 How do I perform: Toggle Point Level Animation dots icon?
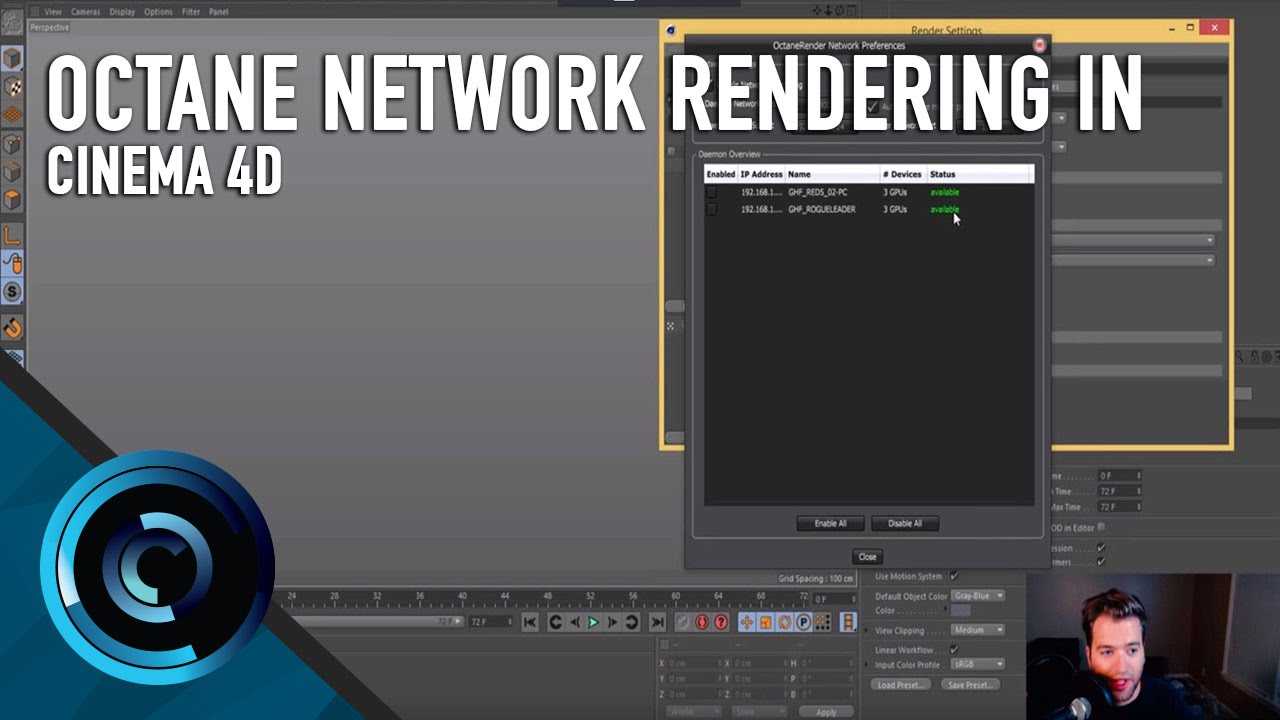(x=822, y=622)
